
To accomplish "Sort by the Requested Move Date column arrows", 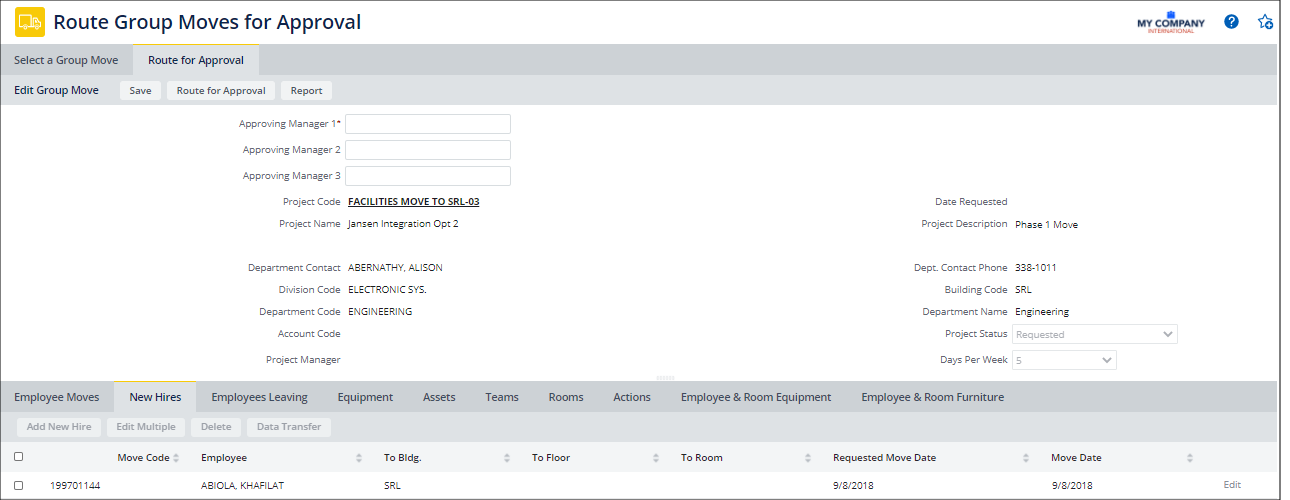I will [x=1025, y=458].
